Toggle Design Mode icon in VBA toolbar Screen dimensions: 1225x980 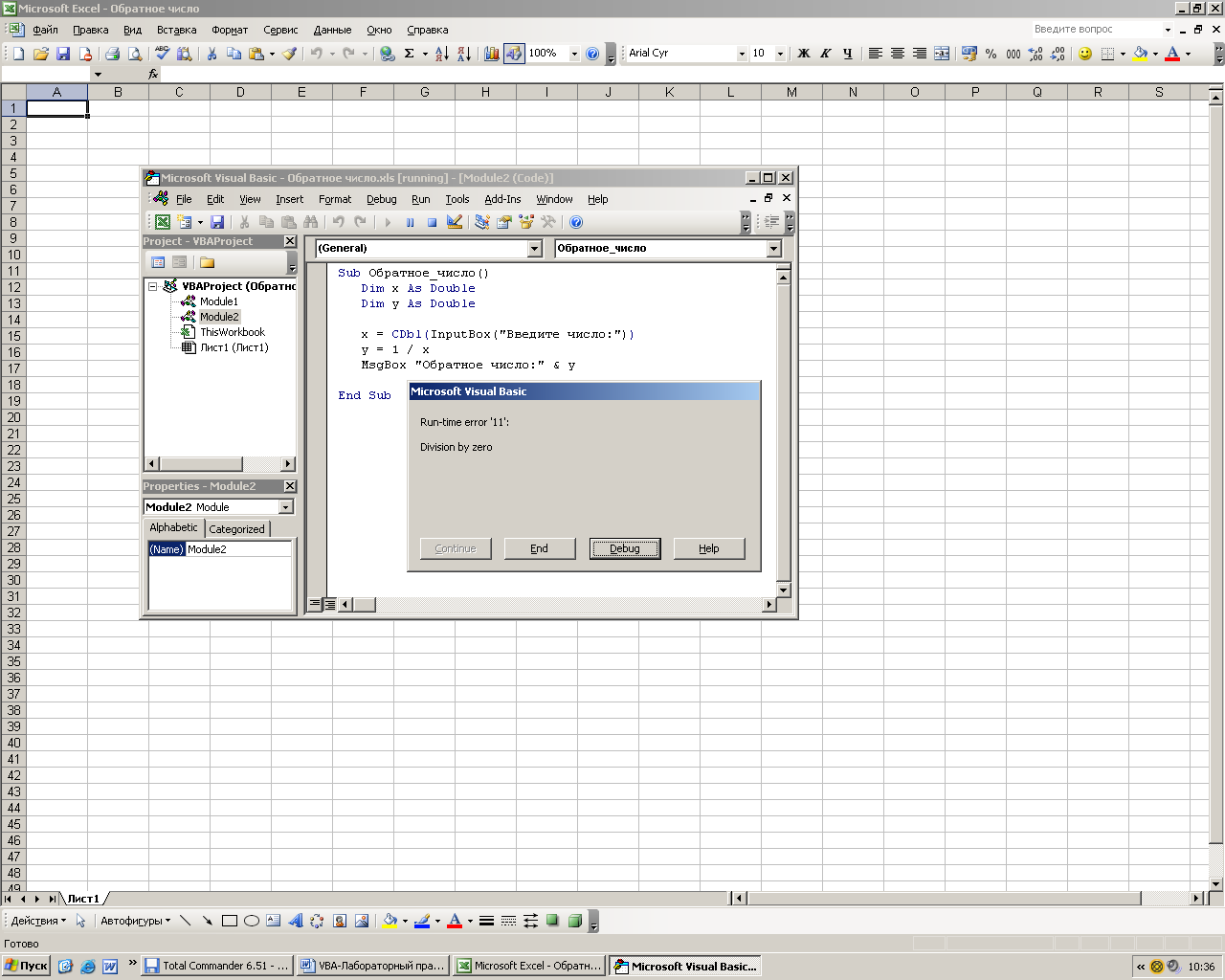pos(455,222)
